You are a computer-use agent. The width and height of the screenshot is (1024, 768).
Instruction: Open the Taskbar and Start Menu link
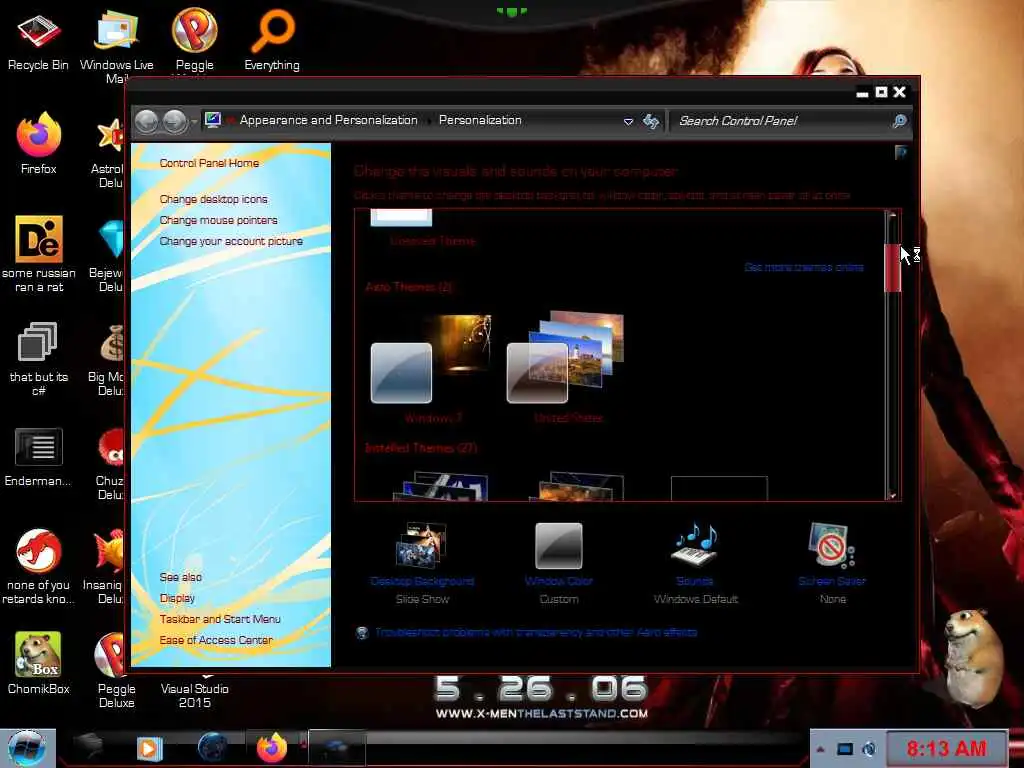pyautogui.click(x=220, y=619)
